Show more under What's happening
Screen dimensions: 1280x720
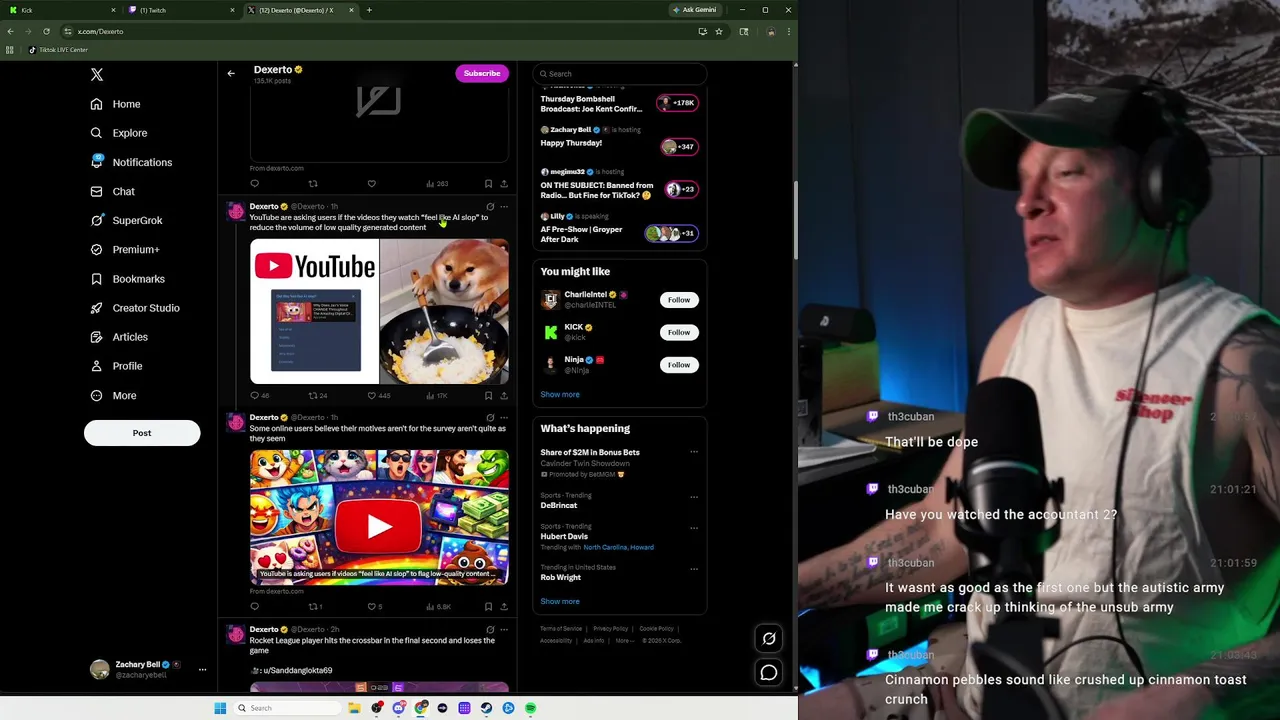[560, 601]
